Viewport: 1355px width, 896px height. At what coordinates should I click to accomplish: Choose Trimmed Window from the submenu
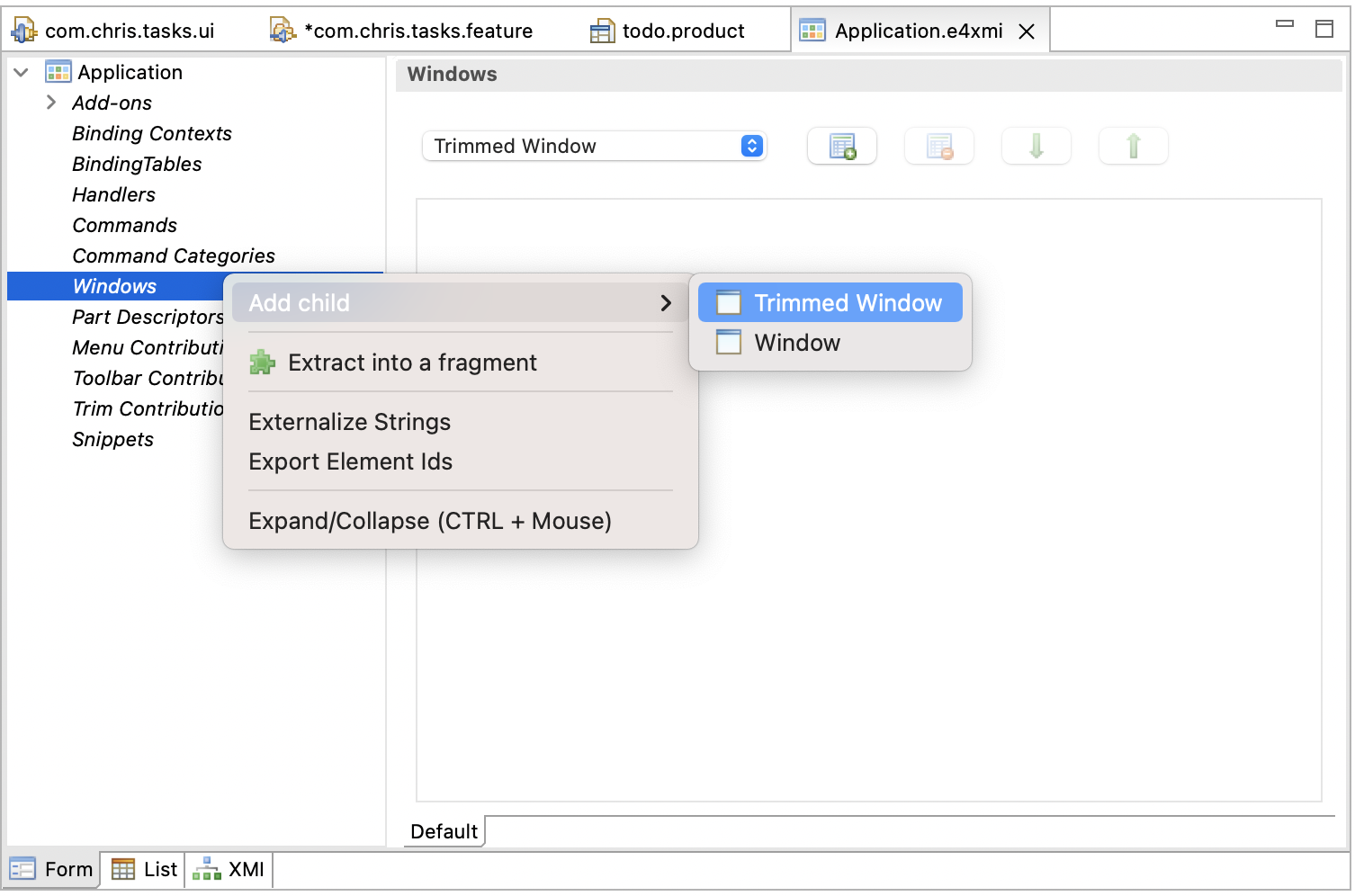point(830,303)
